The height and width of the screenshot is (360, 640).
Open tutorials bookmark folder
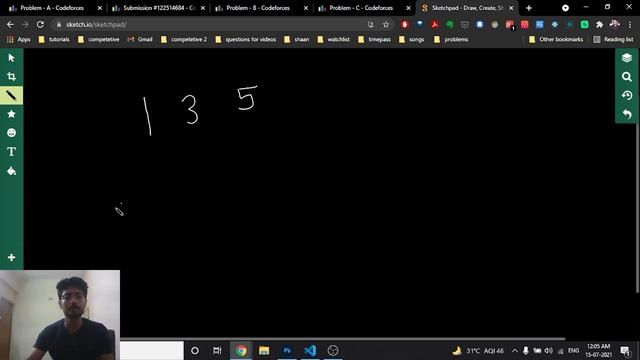(x=54, y=39)
